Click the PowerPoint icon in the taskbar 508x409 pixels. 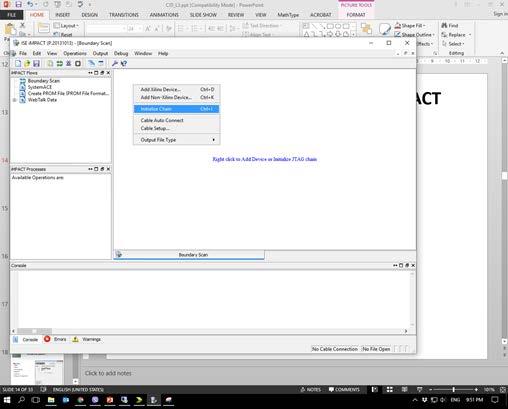110,400
